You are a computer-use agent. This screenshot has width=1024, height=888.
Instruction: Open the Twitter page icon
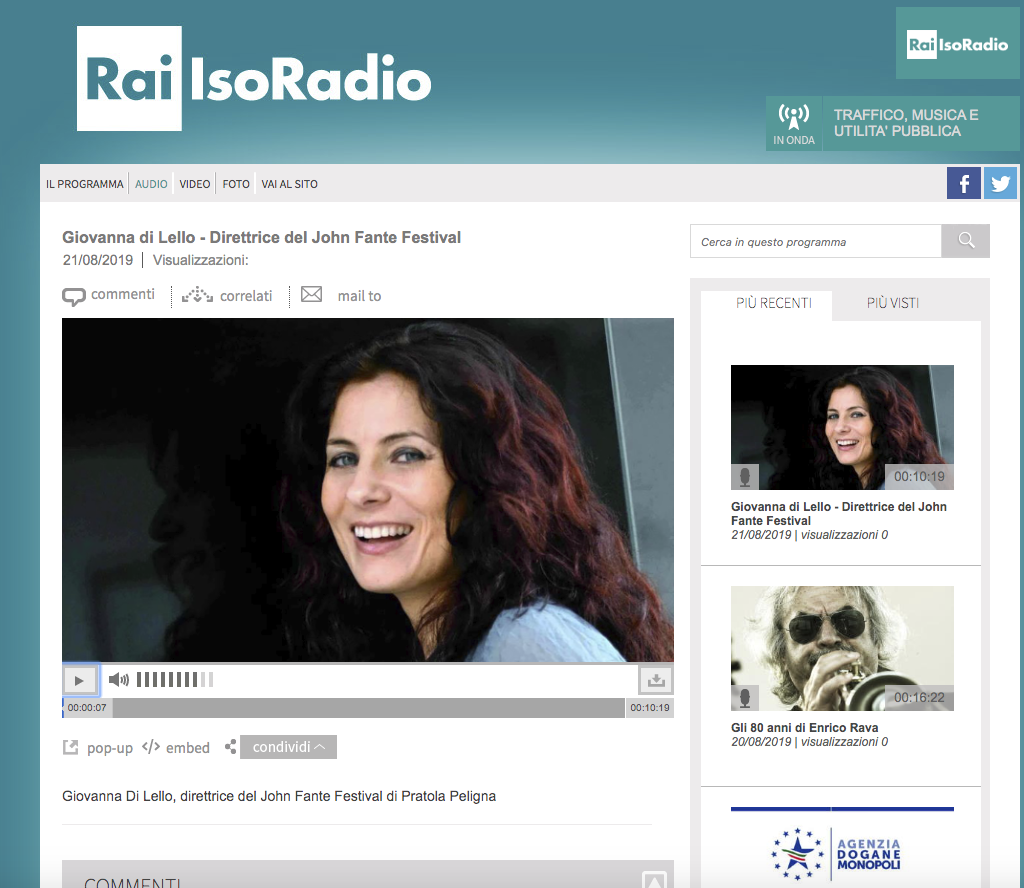pyautogui.click(x=1000, y=183)
